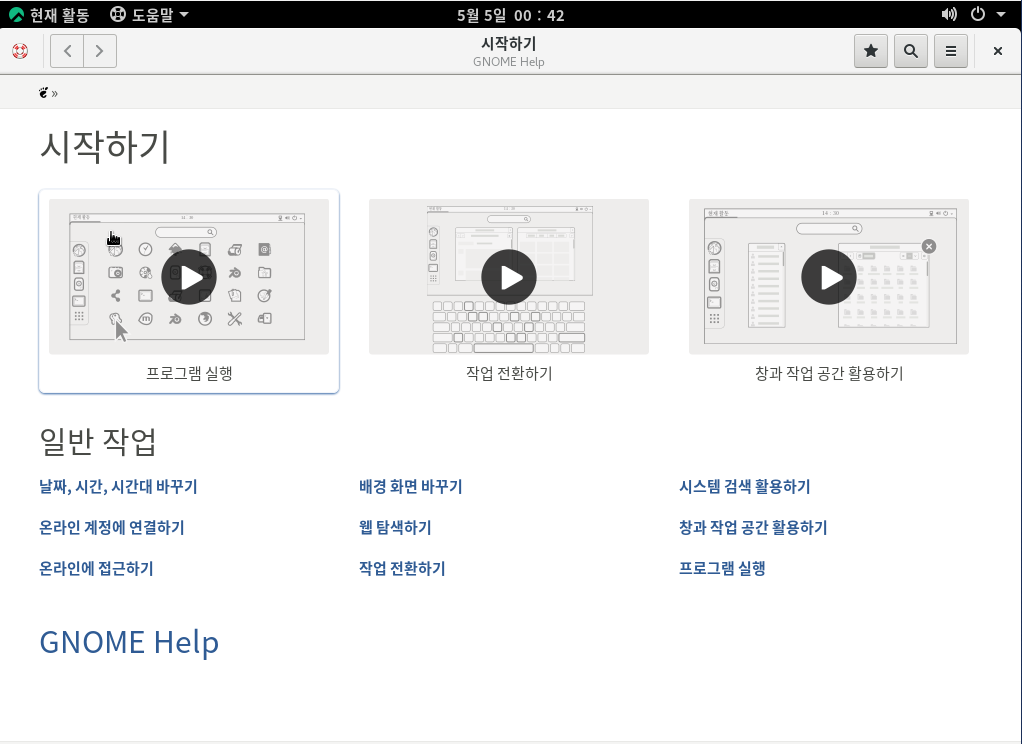Click the bookmark star icon
Screen dimensions: 1022x744
coord(871,51)
